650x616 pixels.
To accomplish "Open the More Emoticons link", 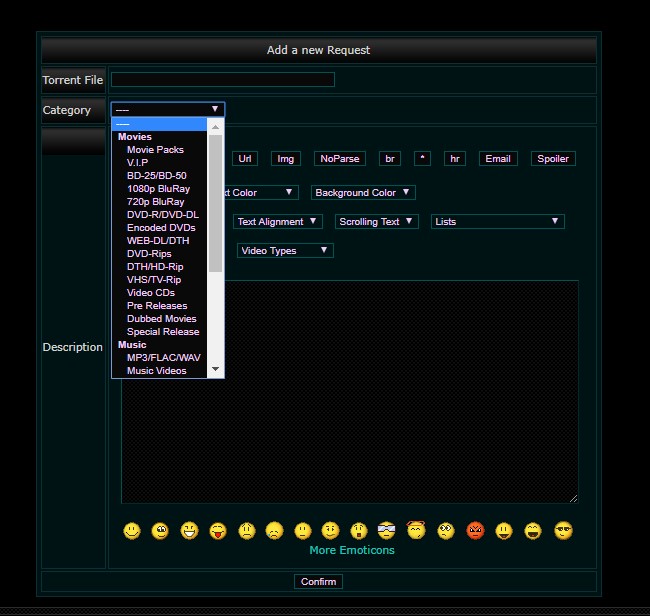I will click(352, 550).
